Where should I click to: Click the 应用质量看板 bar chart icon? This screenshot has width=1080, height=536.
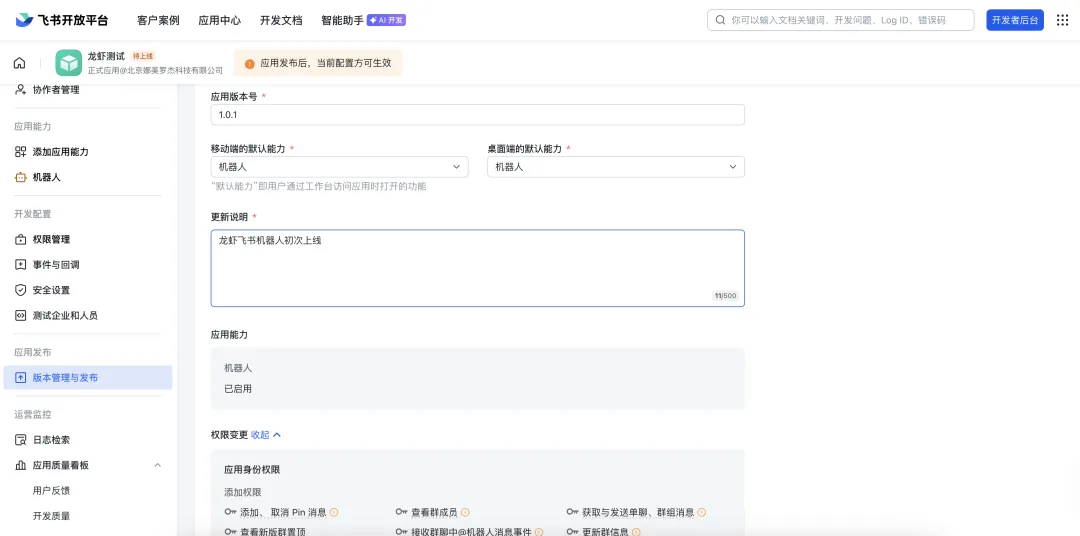tap(20, 465)
